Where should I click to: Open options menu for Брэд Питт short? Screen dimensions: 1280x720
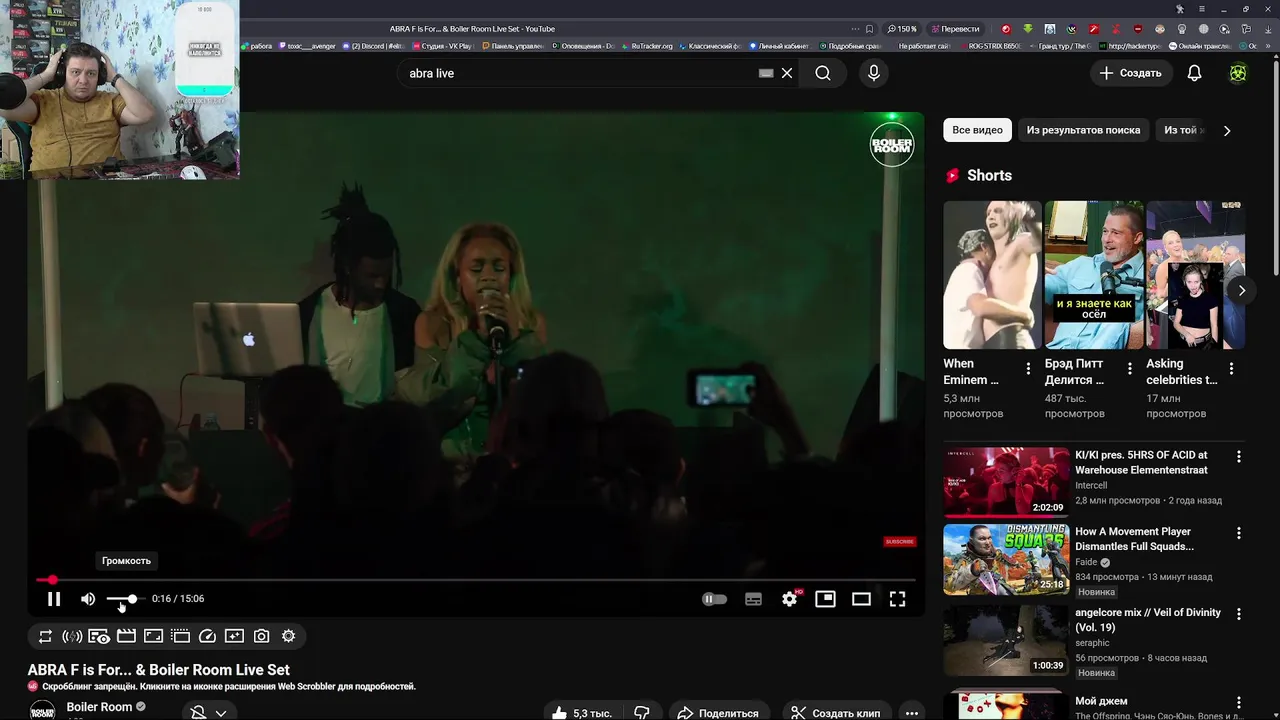click(1130, 369)
